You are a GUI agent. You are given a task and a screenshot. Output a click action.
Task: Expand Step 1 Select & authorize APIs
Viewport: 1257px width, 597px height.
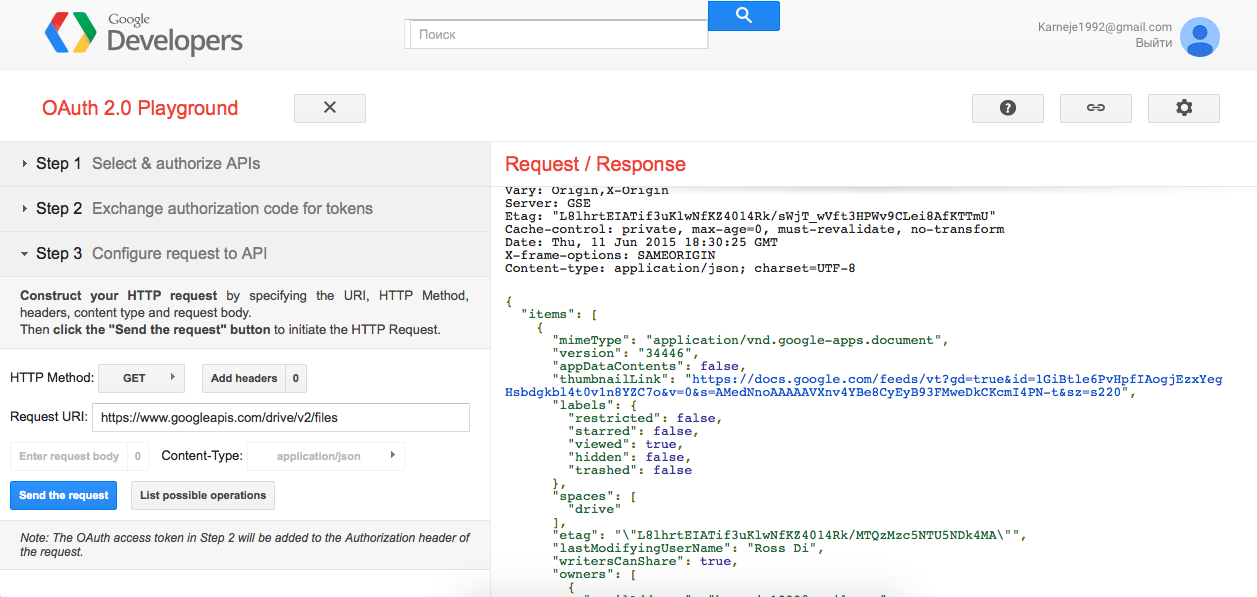(245, 164)
